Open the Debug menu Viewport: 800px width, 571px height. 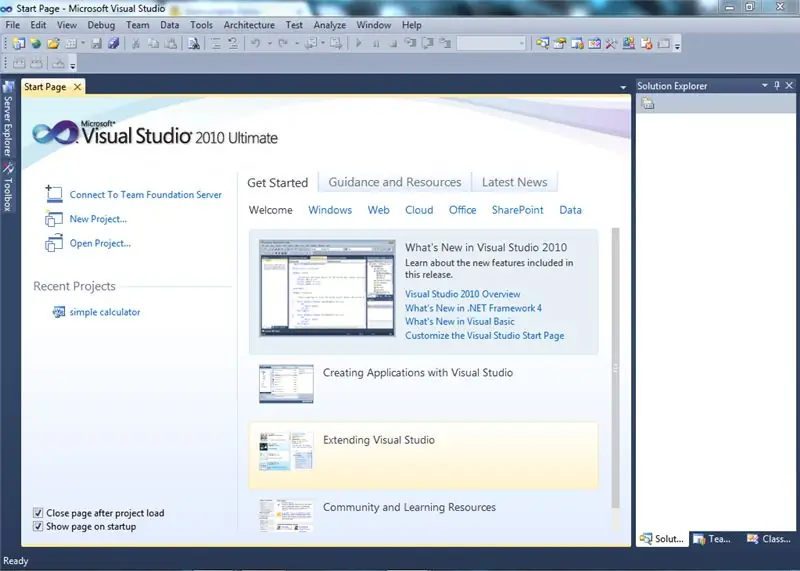[x=101, y=24]
